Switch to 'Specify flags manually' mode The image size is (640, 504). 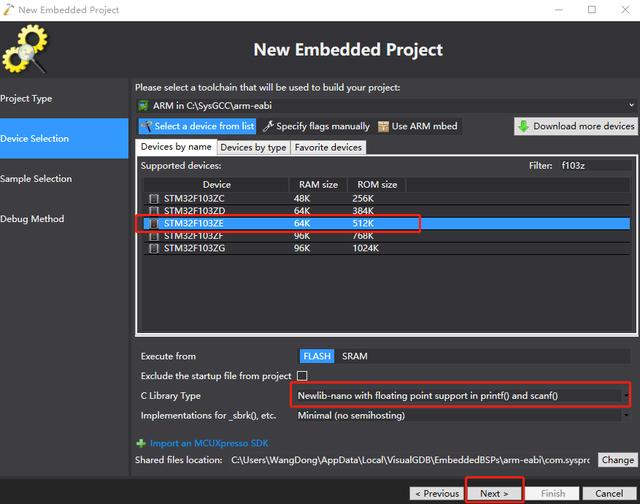click(x=316, y=127)
